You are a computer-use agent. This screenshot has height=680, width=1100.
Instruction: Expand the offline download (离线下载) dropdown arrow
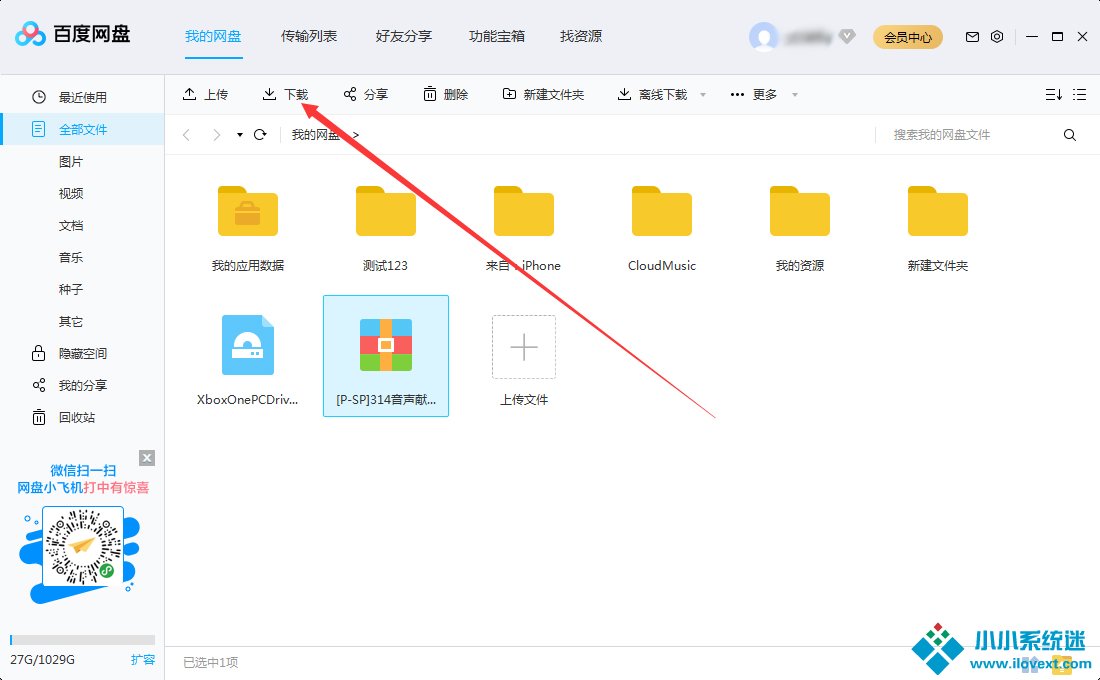click(703, 95)
